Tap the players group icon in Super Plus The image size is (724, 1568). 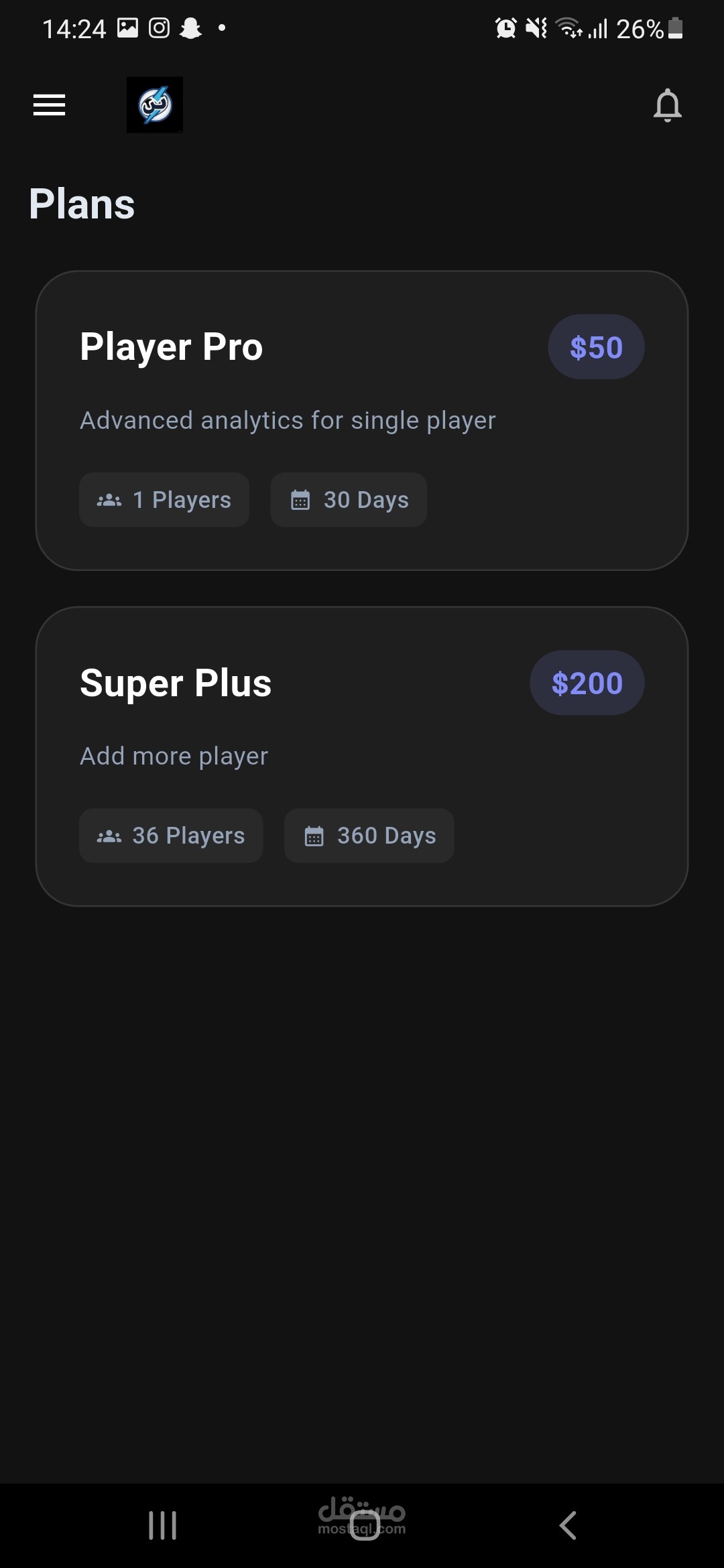coord(109,836)
